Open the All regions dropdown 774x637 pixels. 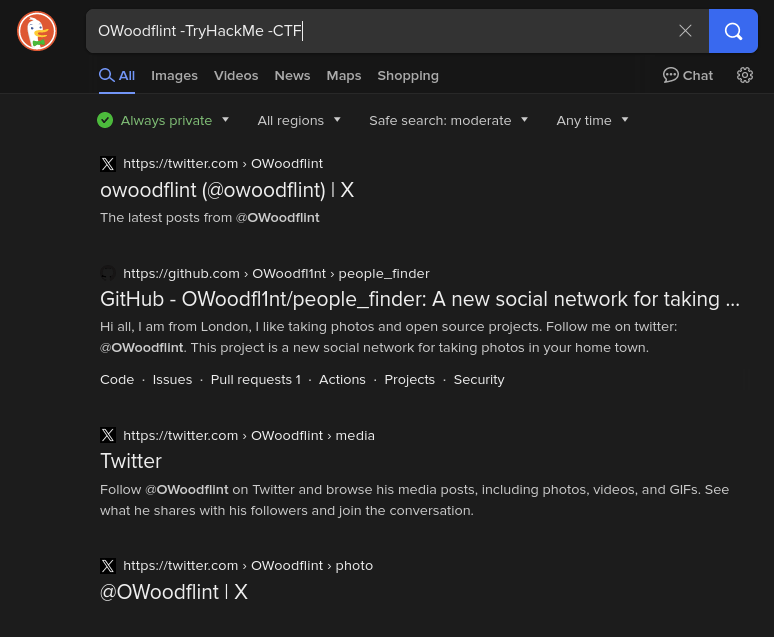(x=299, y=120)
